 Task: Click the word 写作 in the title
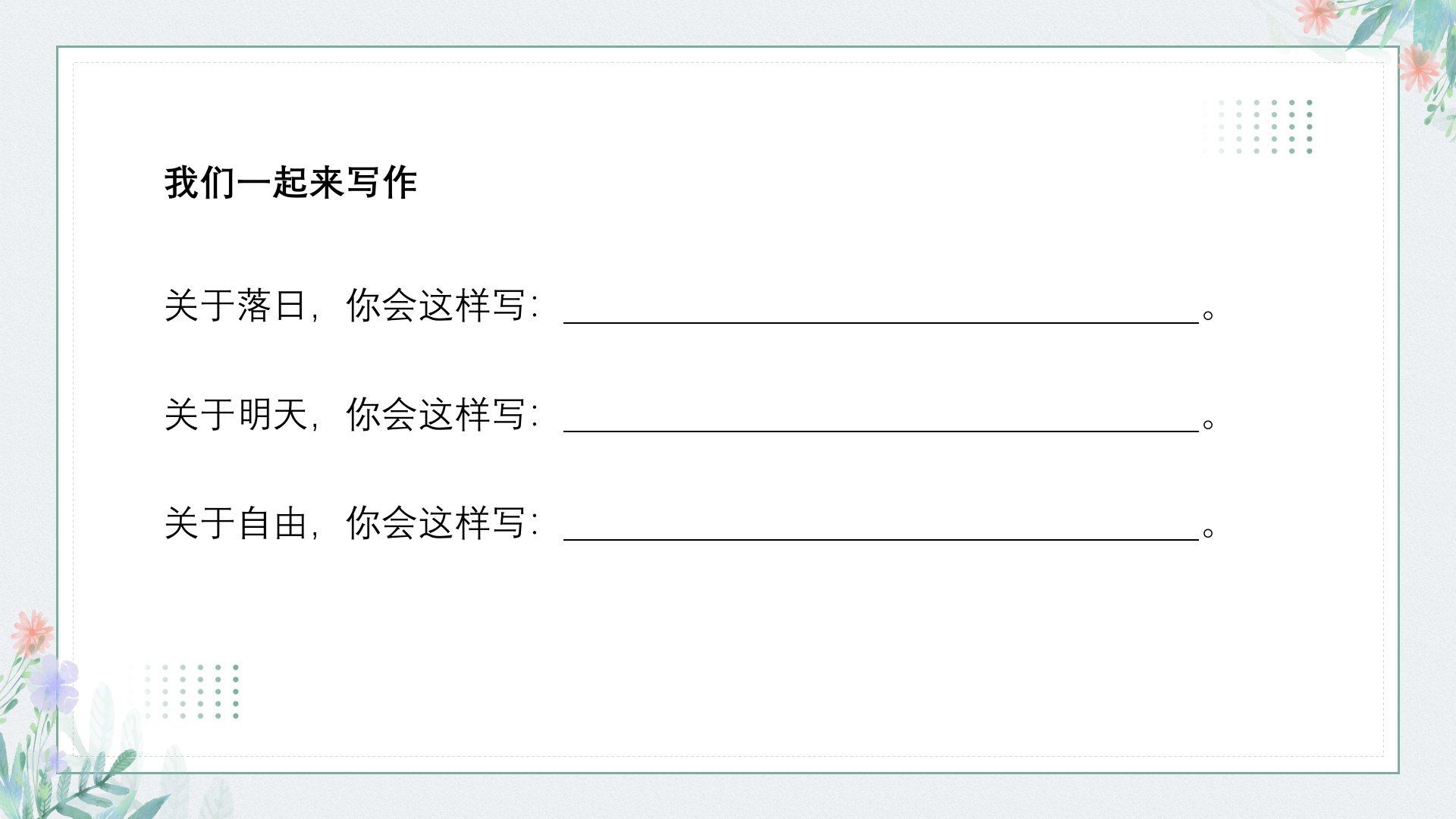381,183
